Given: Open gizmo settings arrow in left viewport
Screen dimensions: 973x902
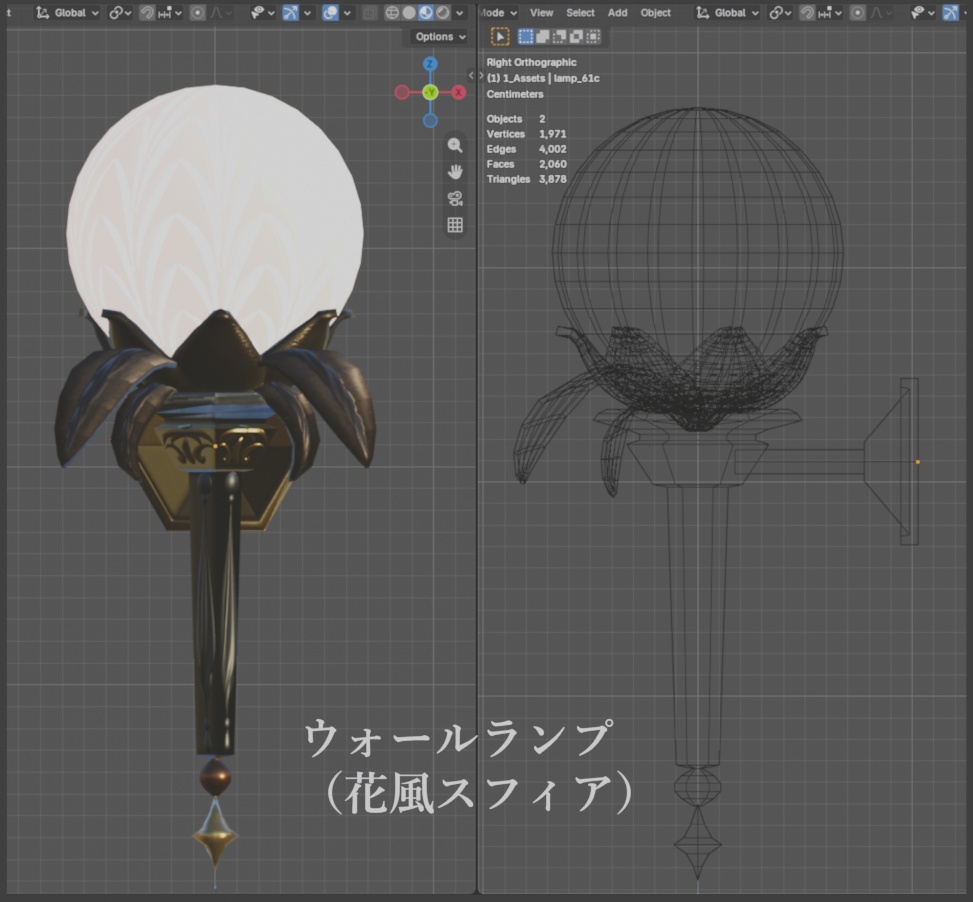Looking at the screenshot, I should 307,12.
